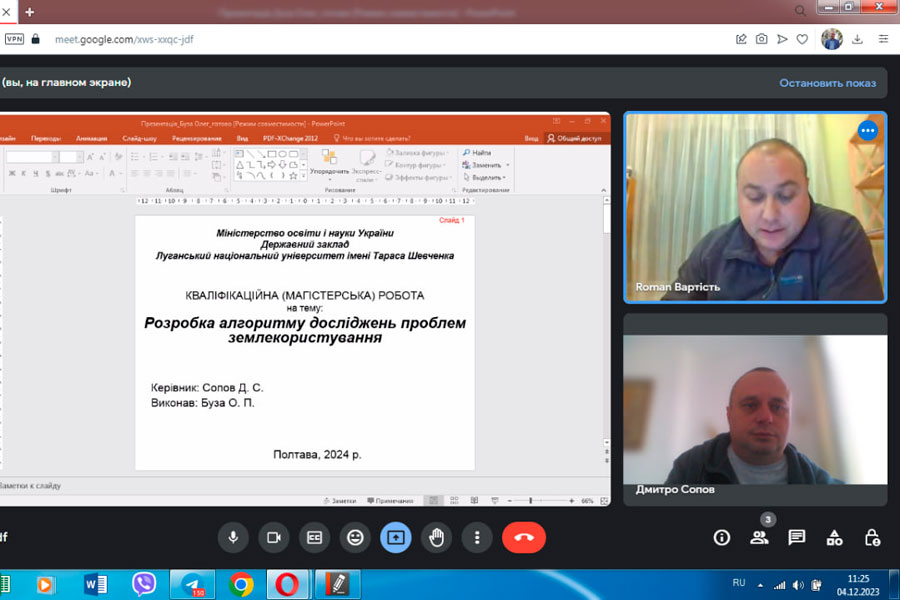
Task: Click the zoom in plus button
Action: [x=572, y=501]
